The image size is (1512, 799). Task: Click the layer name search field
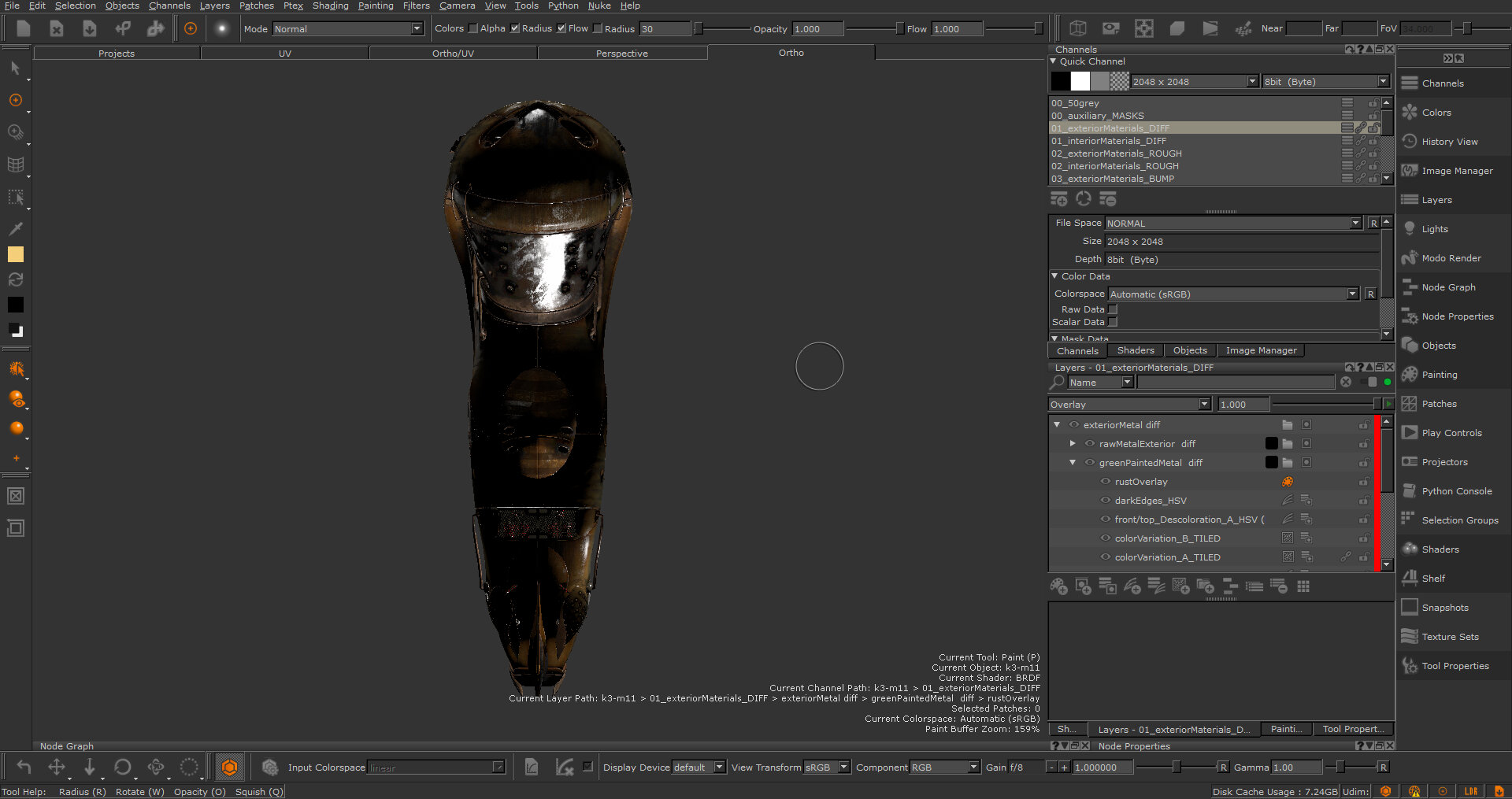tap(1235, 383)
